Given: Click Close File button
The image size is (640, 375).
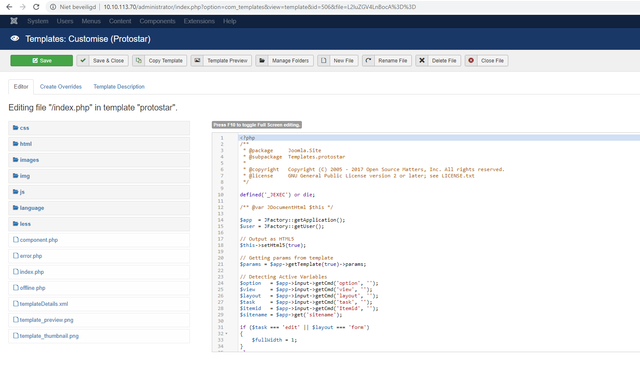Looking at the screenshot, I should 487,60.
